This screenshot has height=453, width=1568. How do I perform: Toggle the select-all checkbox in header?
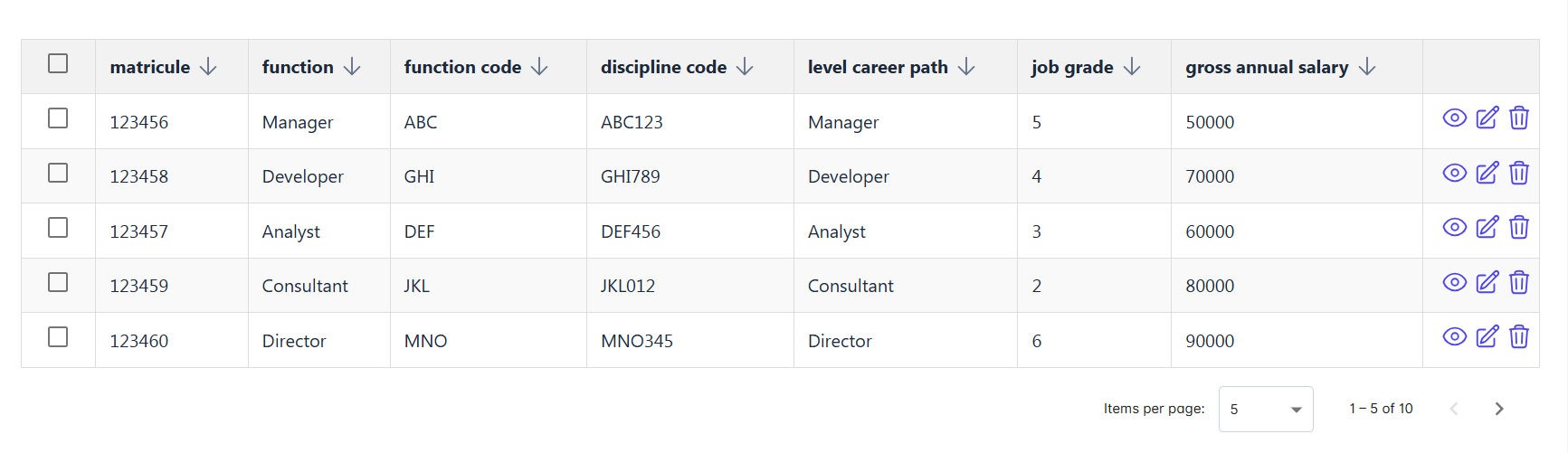(58, 63)
